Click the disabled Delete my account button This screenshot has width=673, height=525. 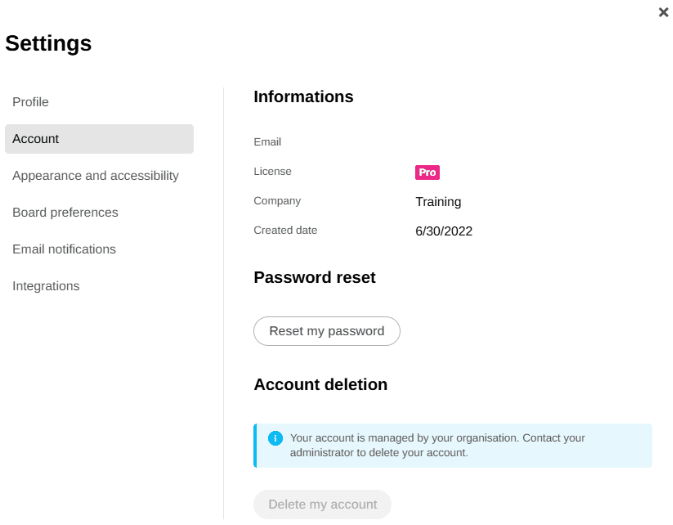322,504
